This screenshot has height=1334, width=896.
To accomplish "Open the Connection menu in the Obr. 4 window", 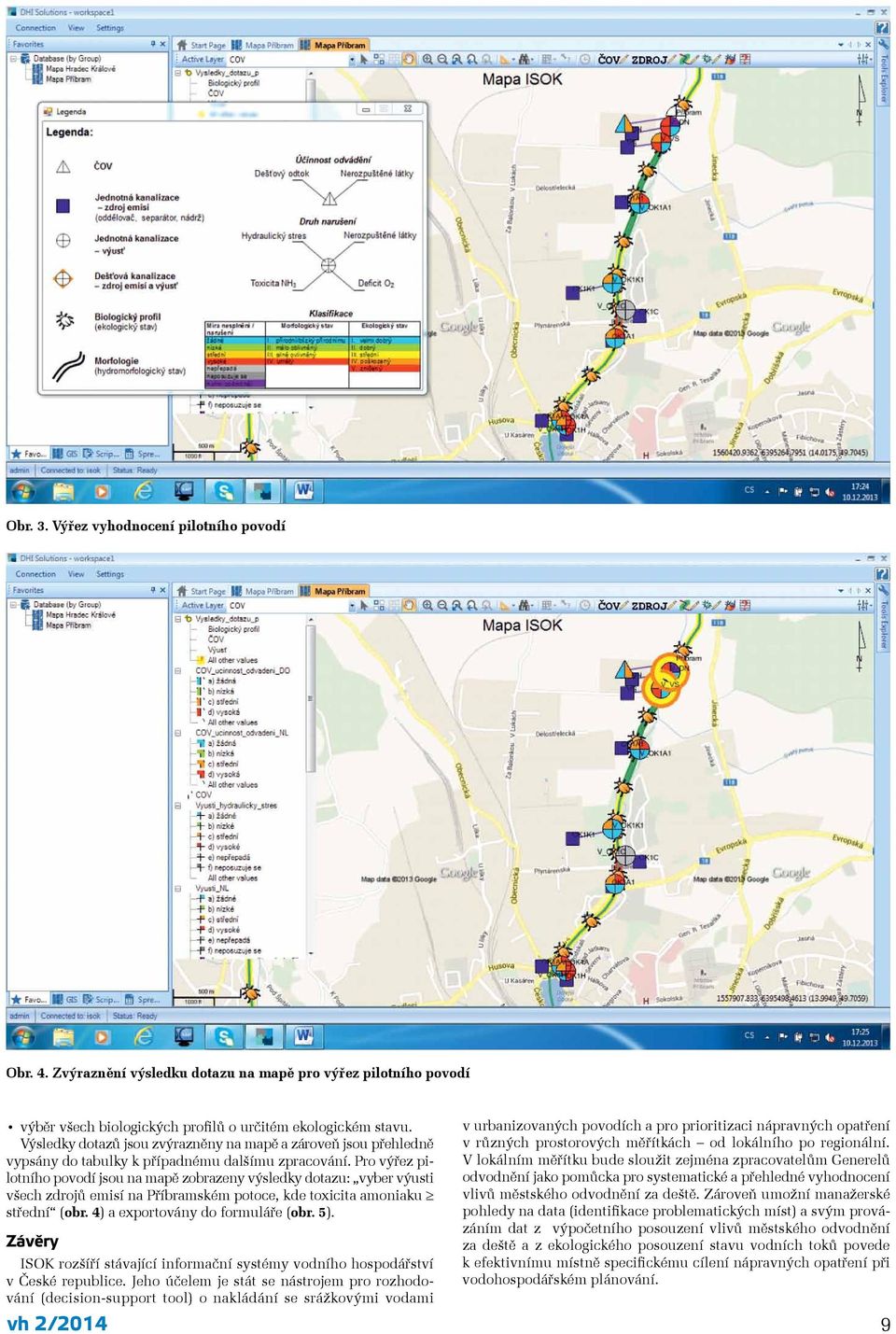I will click(35, 574).
